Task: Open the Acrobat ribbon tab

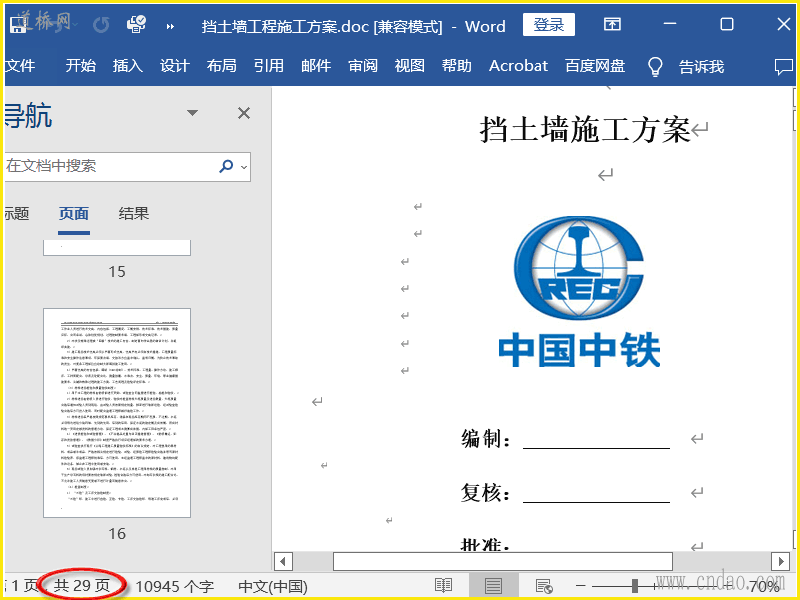Action: (518, 66)
